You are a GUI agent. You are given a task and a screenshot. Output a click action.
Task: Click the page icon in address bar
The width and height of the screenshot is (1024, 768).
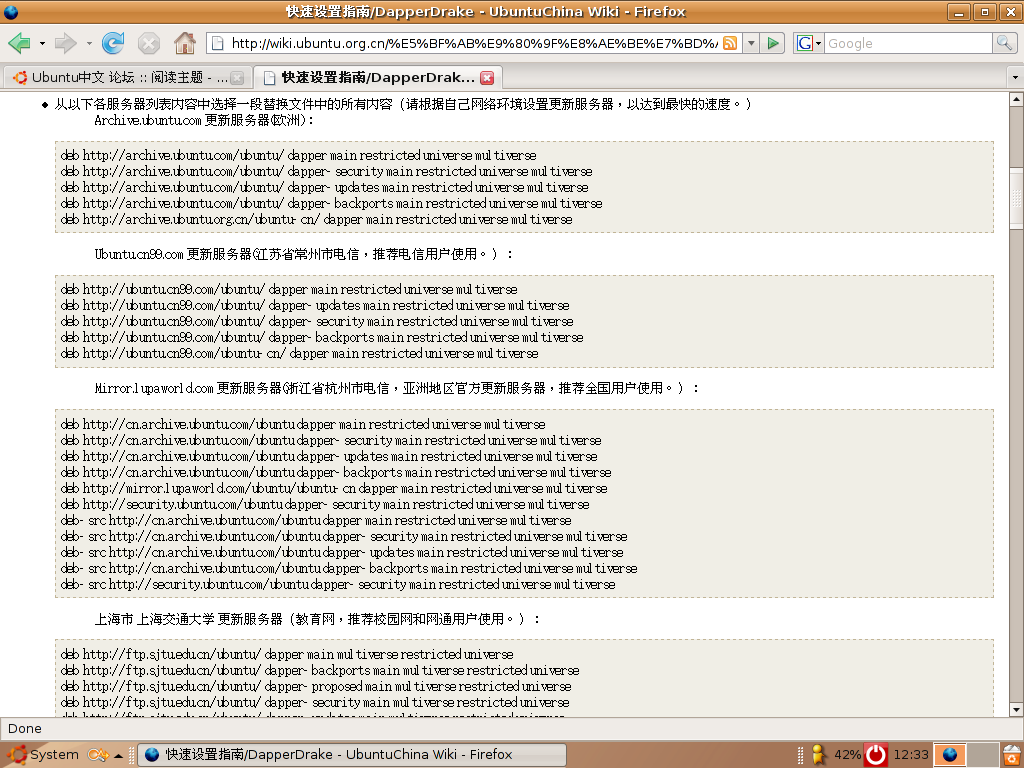pyautogui.click(x=217, y=44)
